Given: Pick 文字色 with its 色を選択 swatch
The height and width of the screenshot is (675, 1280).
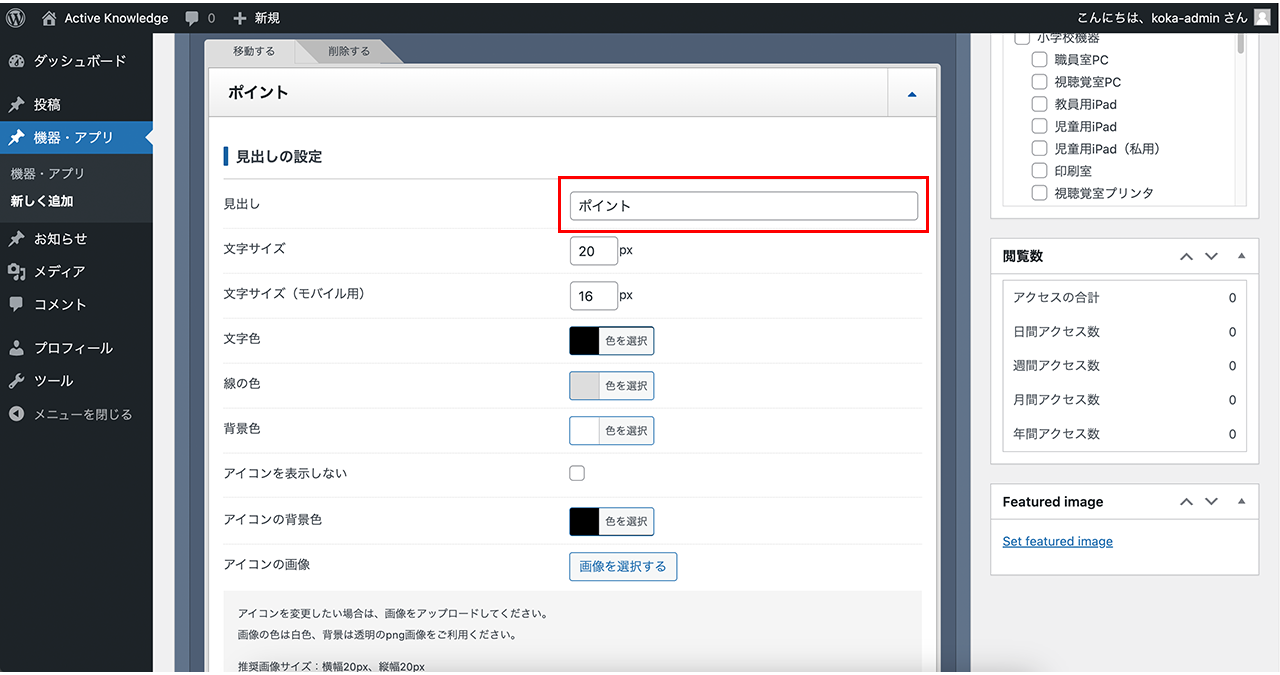Looking at the screenshot, I should click(x=611, y=341).
